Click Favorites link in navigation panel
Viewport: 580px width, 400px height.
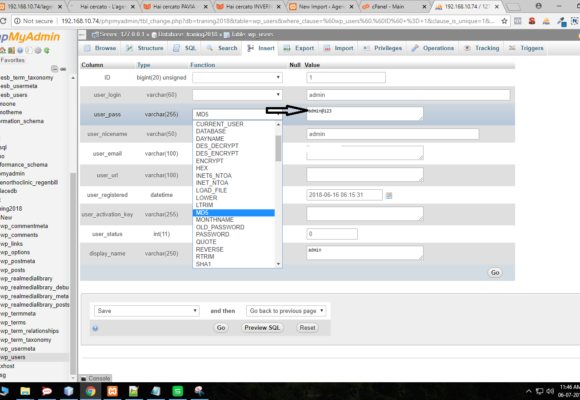tap(12, 60)
